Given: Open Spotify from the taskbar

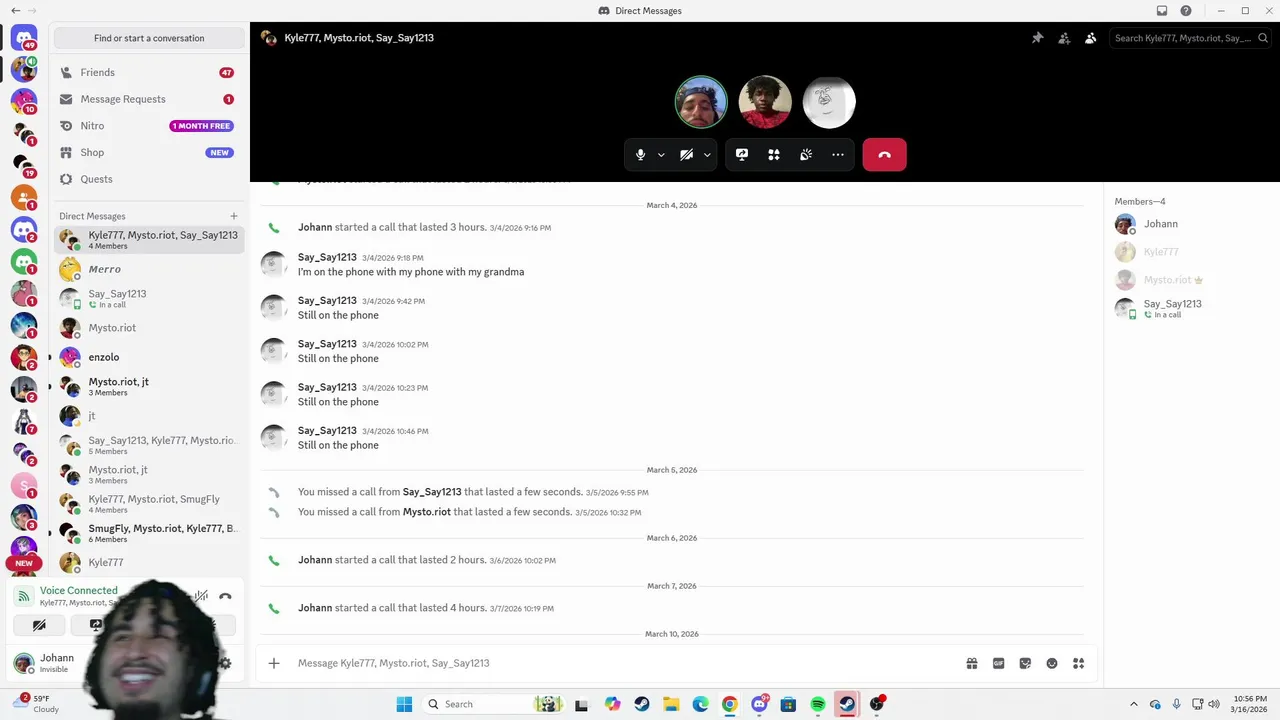Looking at the screenshot, I should tap(818, 704).
